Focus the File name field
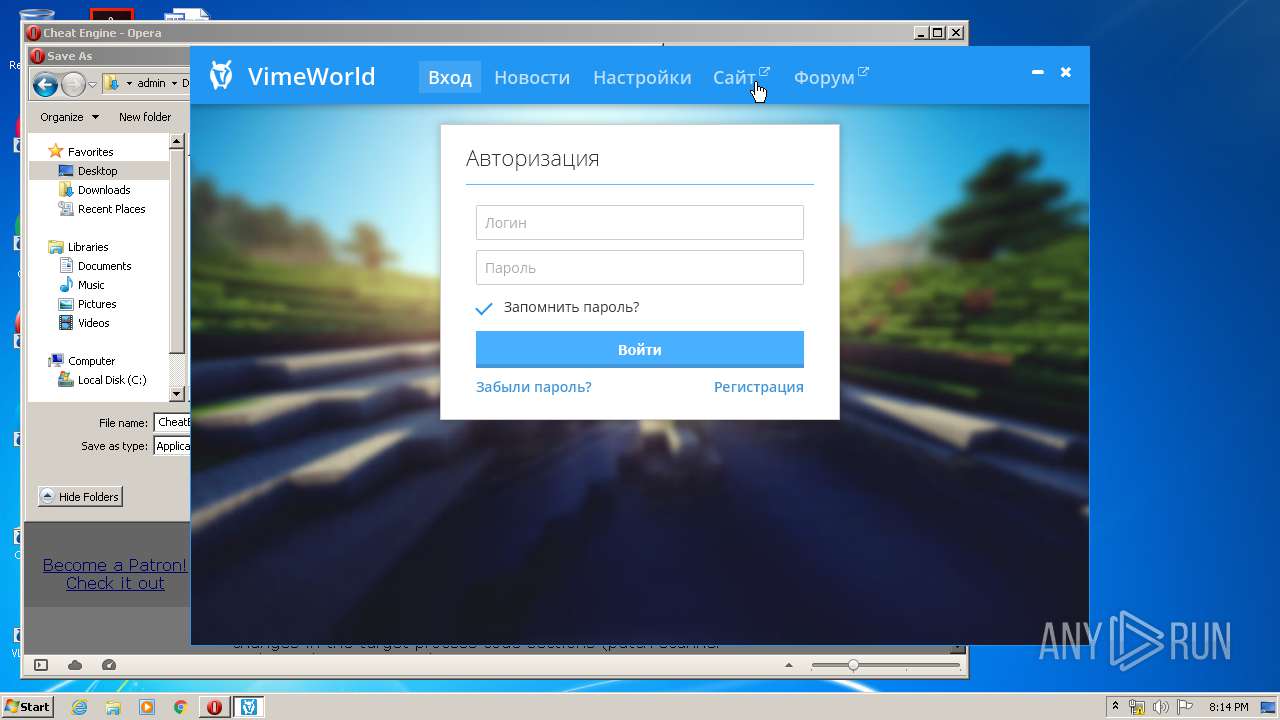This screenshot has height=720, width=1280. tap(172, 422)
